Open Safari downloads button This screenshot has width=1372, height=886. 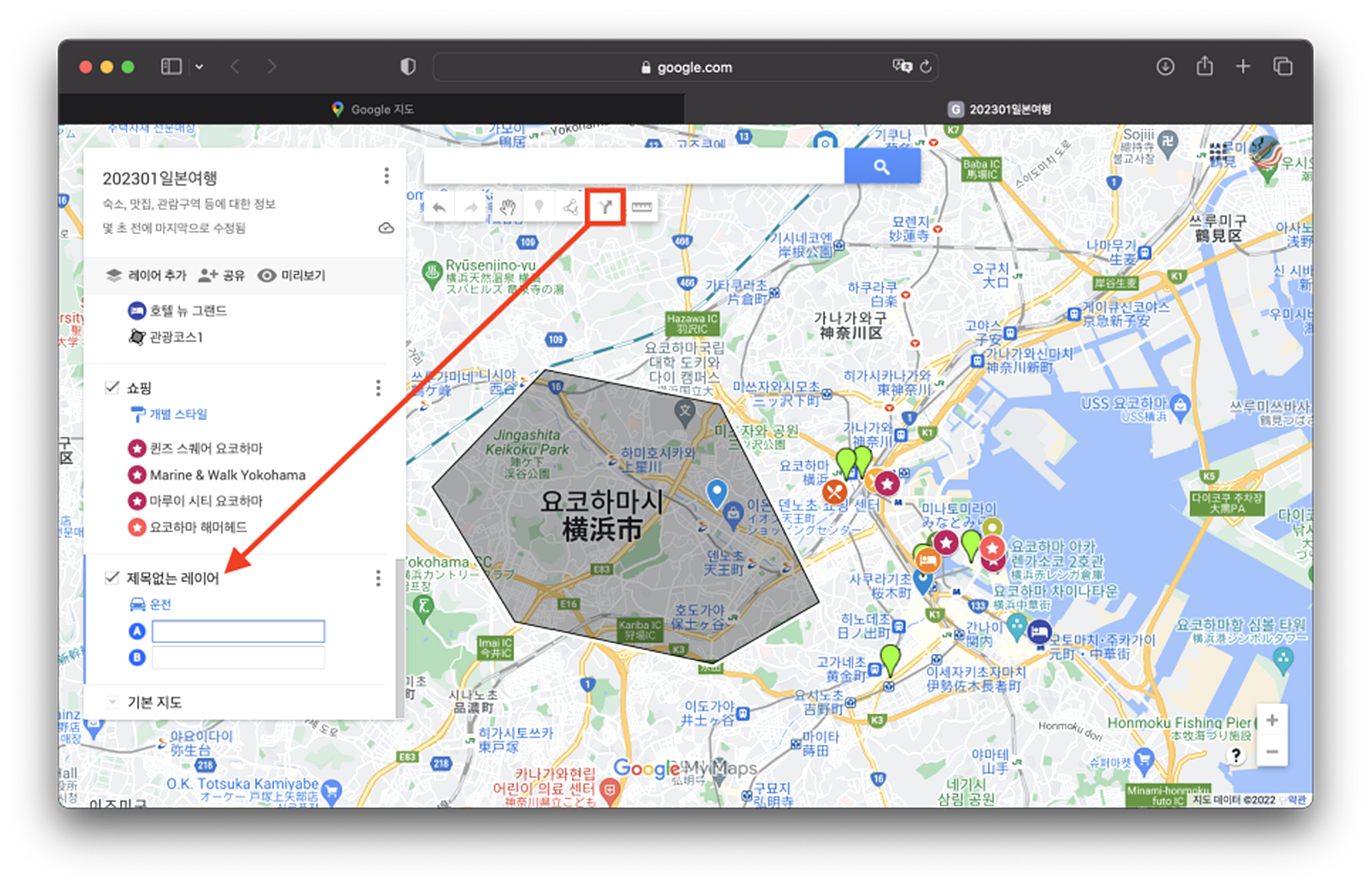[1165, 66]
